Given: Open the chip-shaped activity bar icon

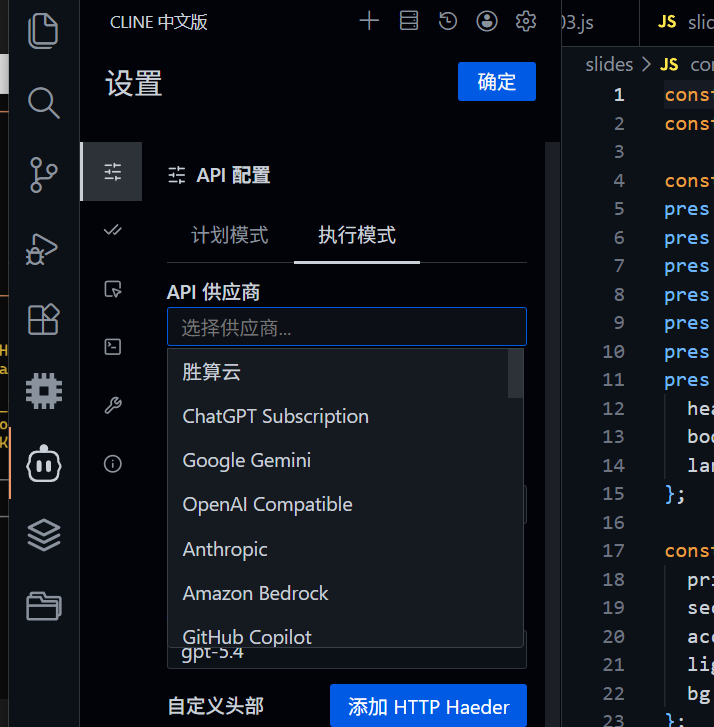Looking at the screenshot, I should (44, 391).
